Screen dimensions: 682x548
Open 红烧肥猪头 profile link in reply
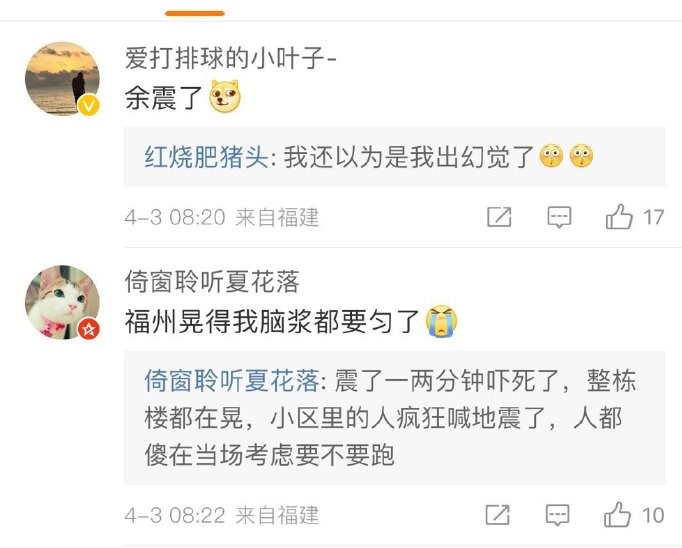point(206,157)
